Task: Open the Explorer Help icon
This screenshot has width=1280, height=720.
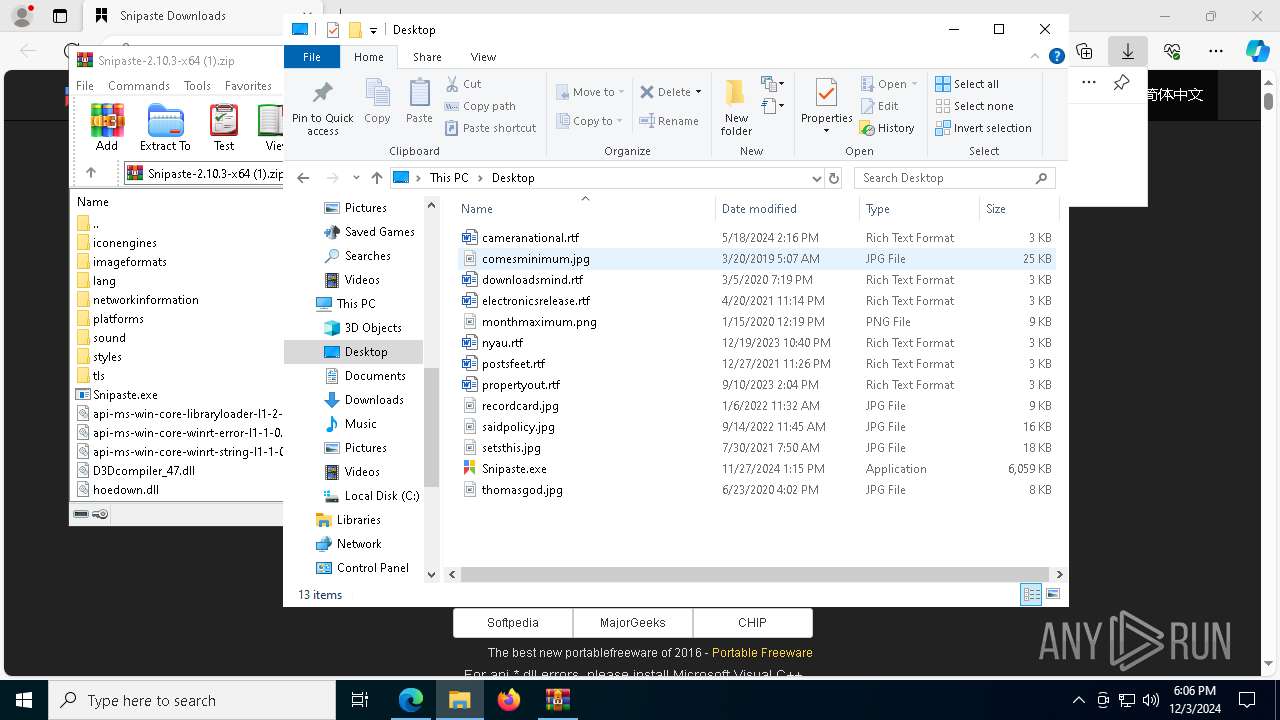Action: pyautogui.click(x=1056, y=57)
